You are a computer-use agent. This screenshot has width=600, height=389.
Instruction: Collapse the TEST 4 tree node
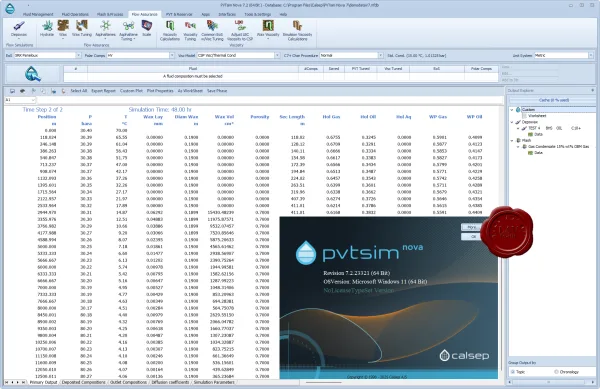518,128
